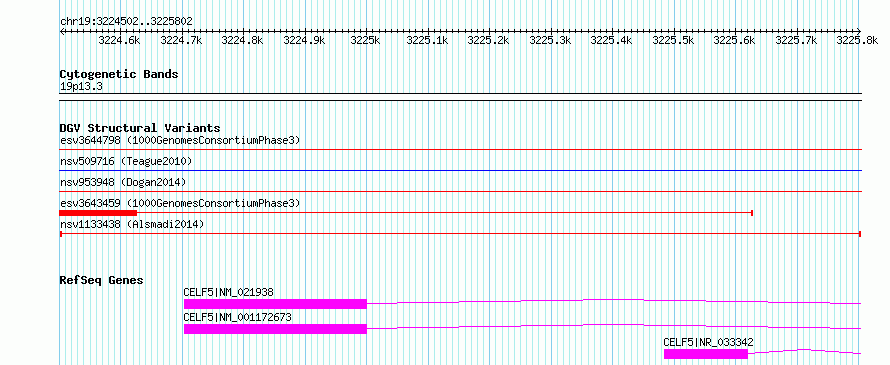Click the red nsv953948 variant line
The height and width of the screenshot is (365, 890).
pos(460,191)
